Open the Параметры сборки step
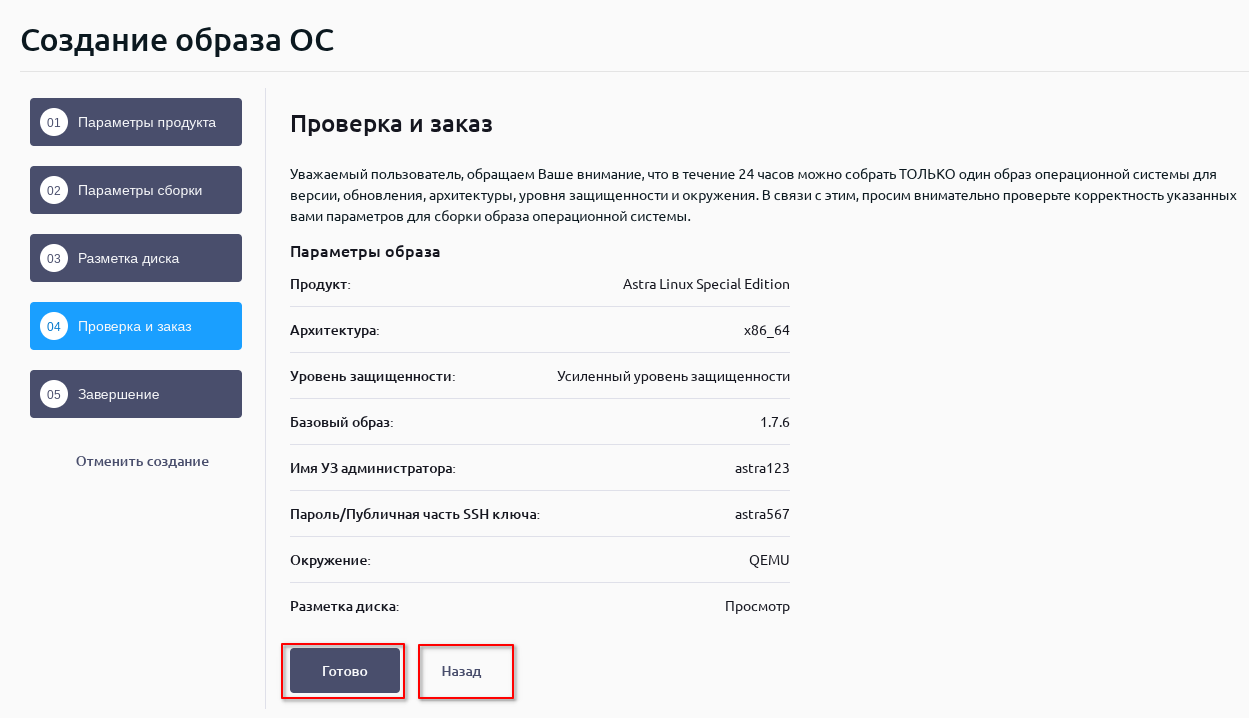This screenshot has height=718, width=1249. tap(140, 191)
